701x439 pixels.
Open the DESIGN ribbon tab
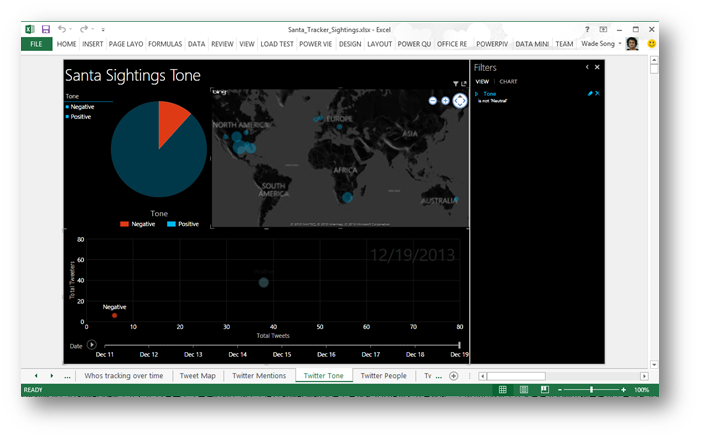pyautogui.click(x=350, y=44)
